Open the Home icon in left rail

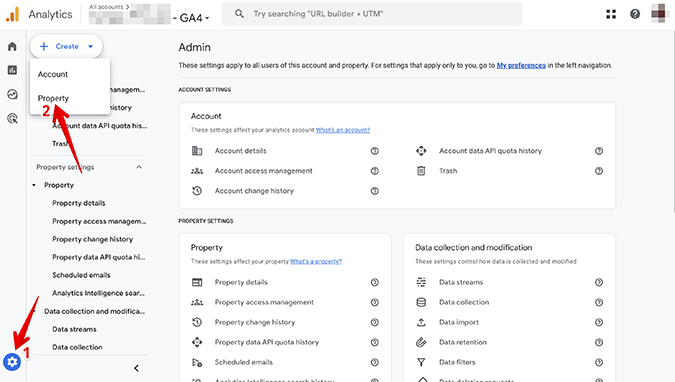coord(12,47)
